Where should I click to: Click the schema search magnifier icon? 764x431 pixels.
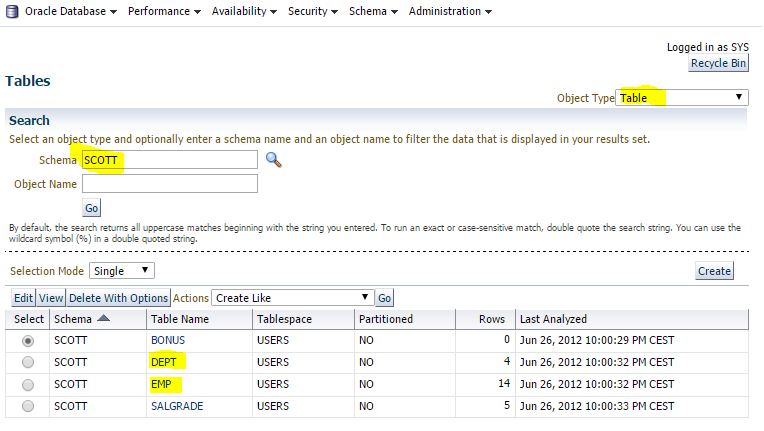tap(273, 160)
